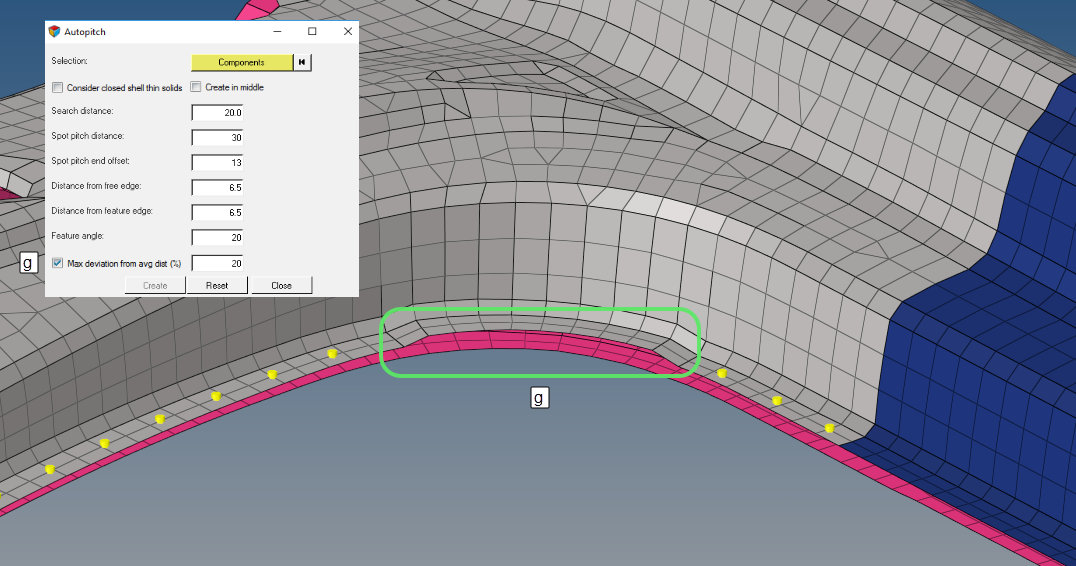Click the Feature angle input box

point(217,237)
